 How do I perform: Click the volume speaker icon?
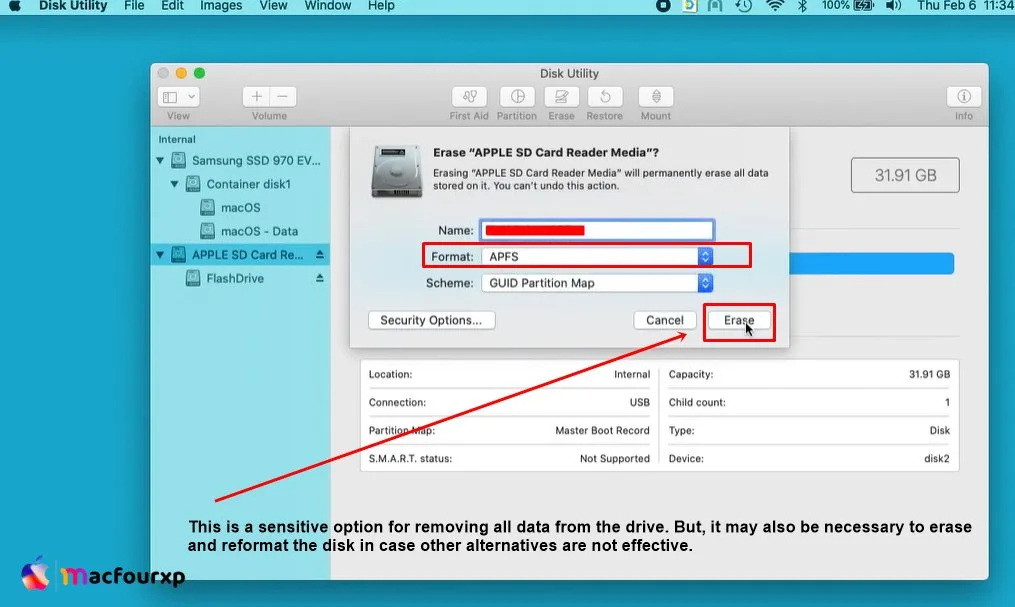click(893, 6)
